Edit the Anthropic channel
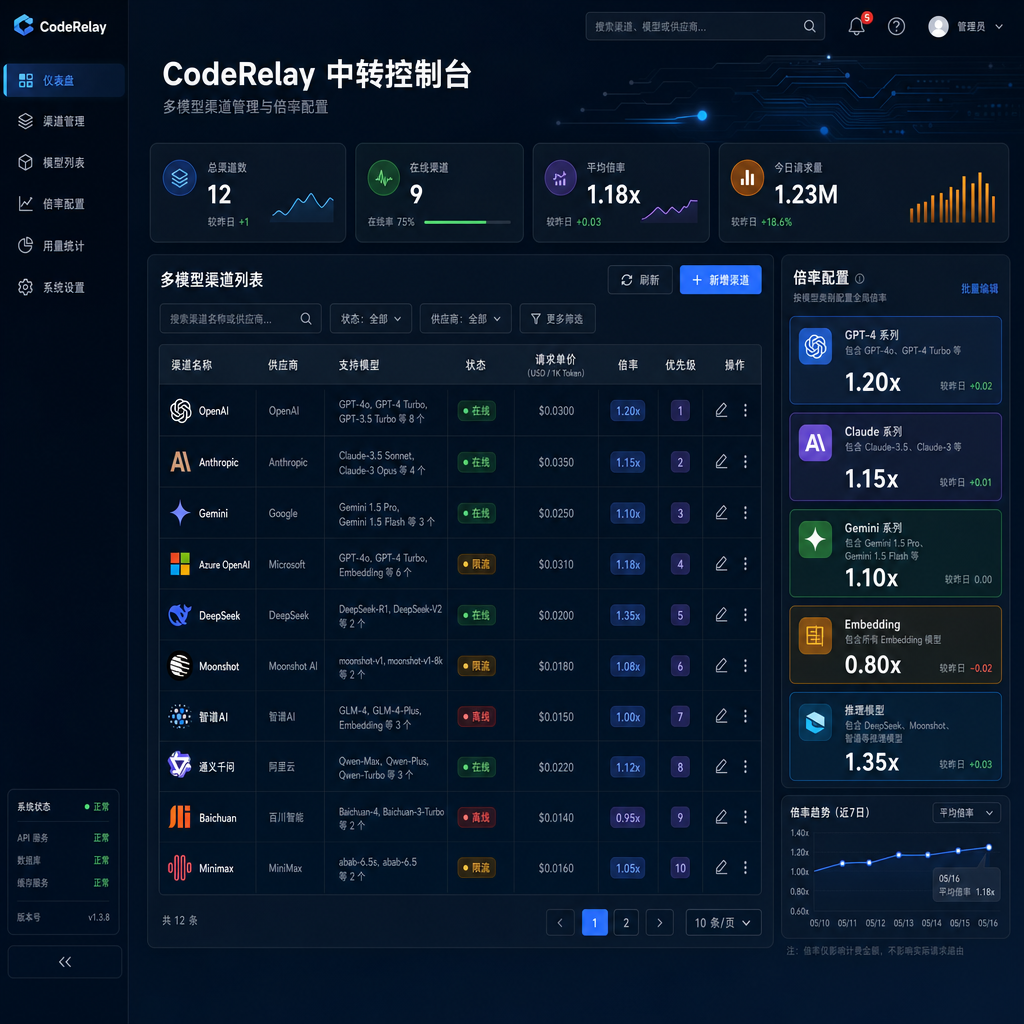The height and width of the screenshot is (1024, 1024). pyautogui.click(x=721, y=462)
